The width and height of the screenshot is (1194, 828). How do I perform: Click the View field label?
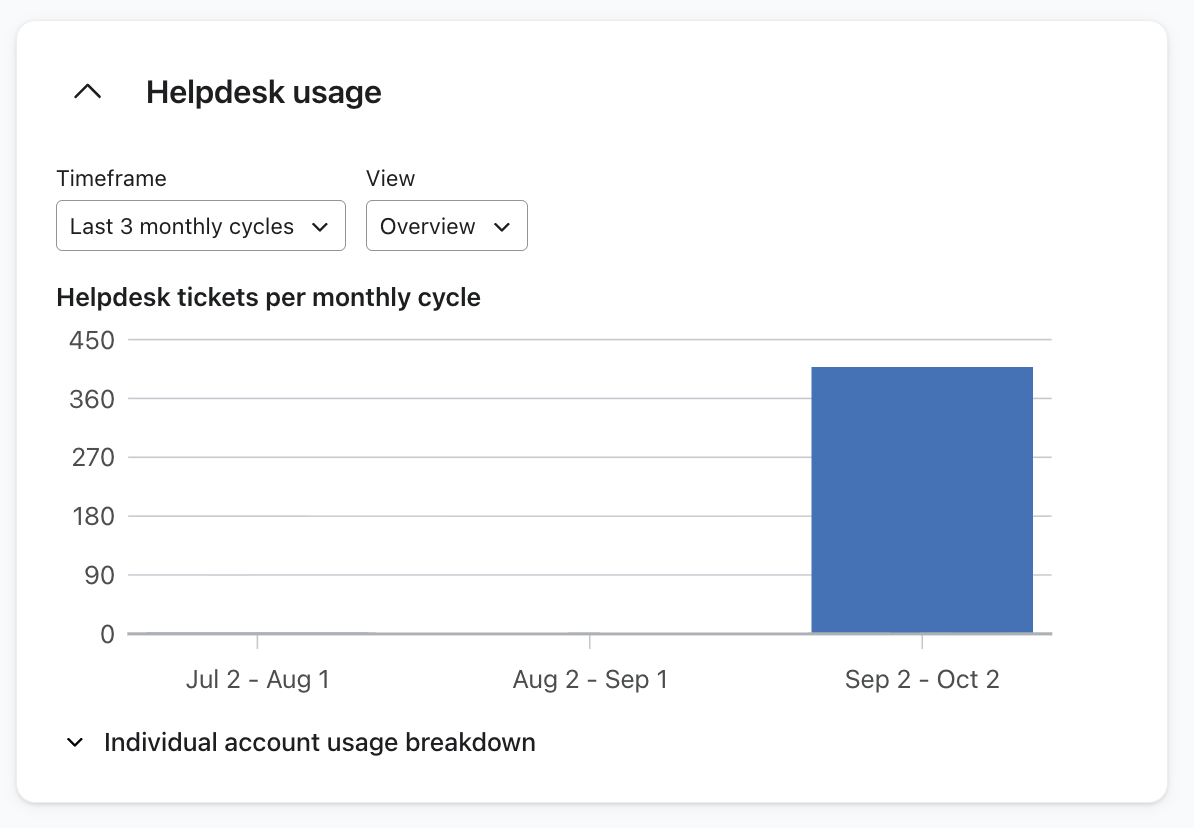point(390,178)
